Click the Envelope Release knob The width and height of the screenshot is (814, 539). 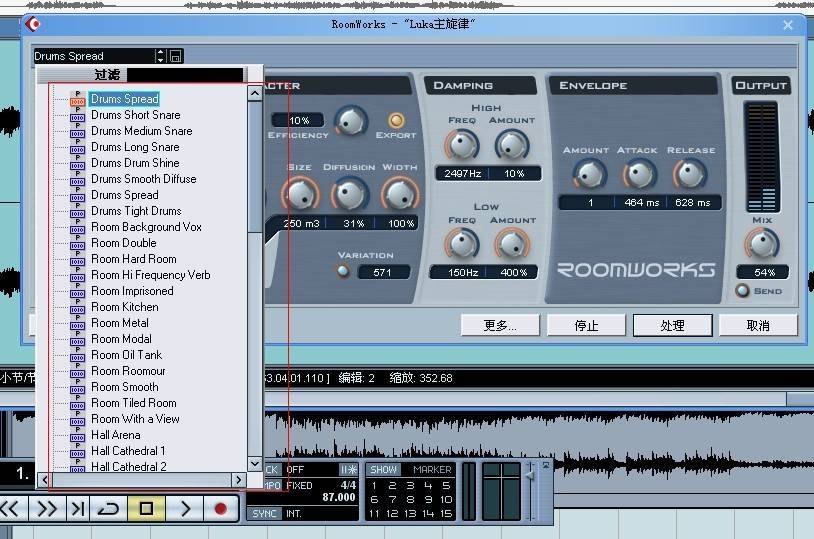690,174
